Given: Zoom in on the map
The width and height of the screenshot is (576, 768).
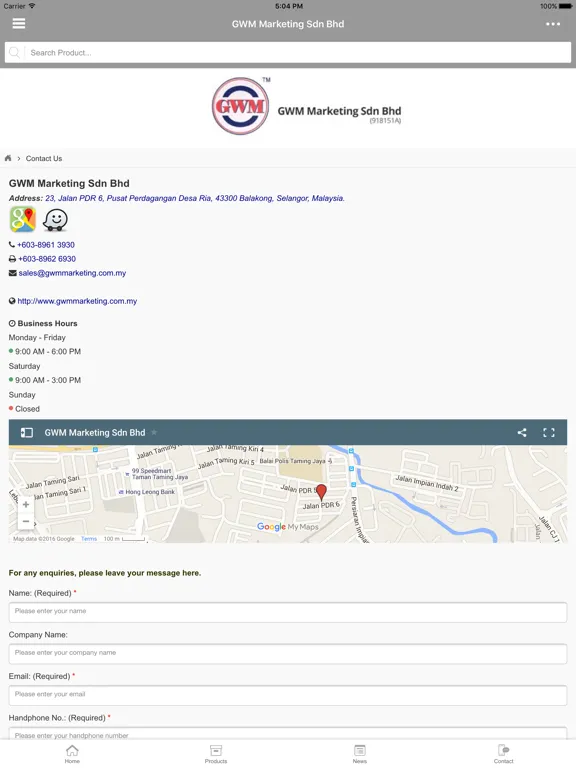Looking at the screenshot, I should tap(26, 504).
